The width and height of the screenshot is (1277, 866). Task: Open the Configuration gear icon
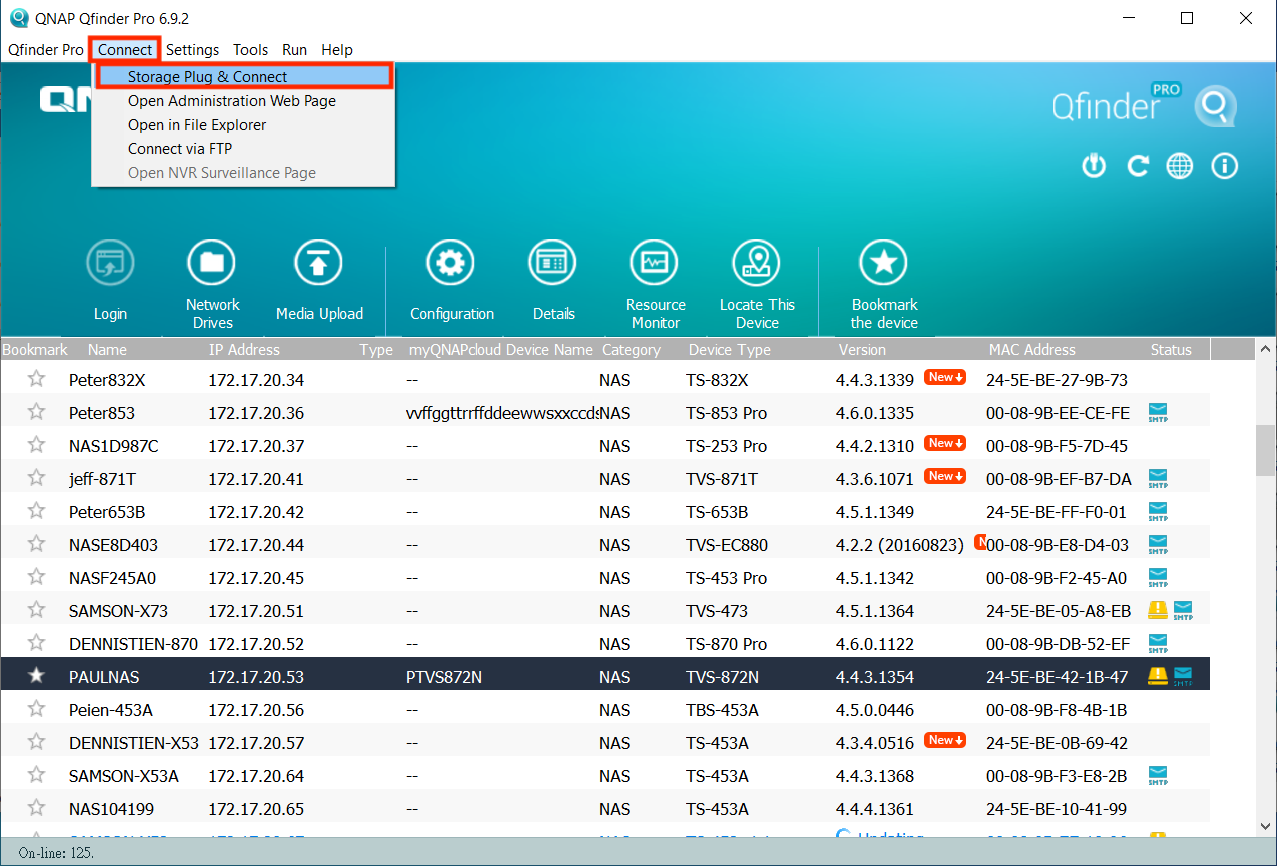tap(451, 264)
